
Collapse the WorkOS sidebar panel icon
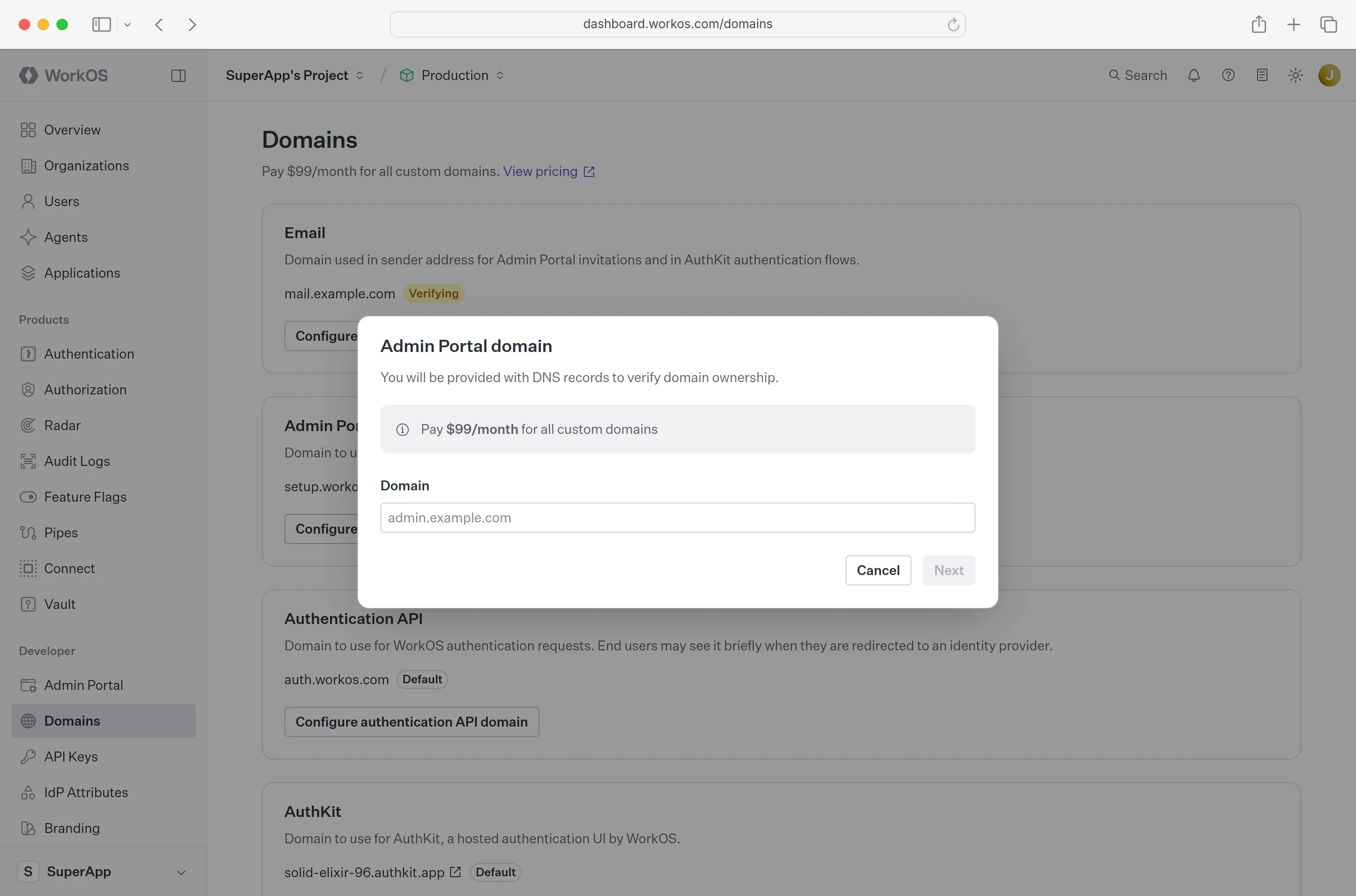pyautogui.click(x=178, y=75)
